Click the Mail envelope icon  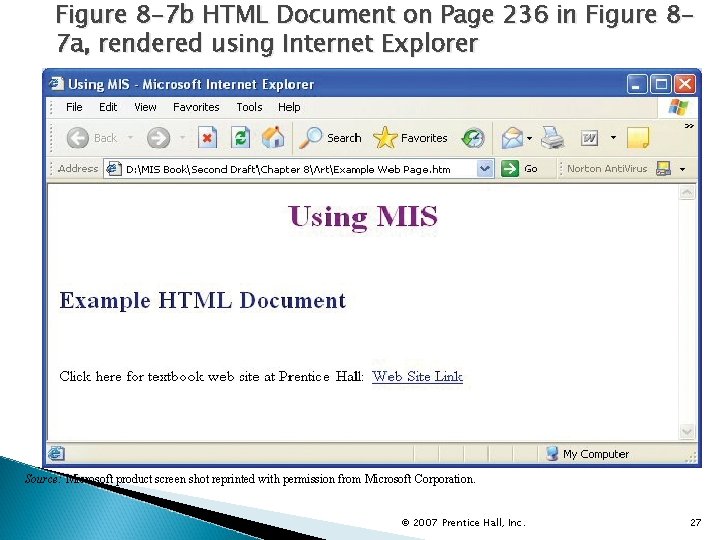coord(512,138)
